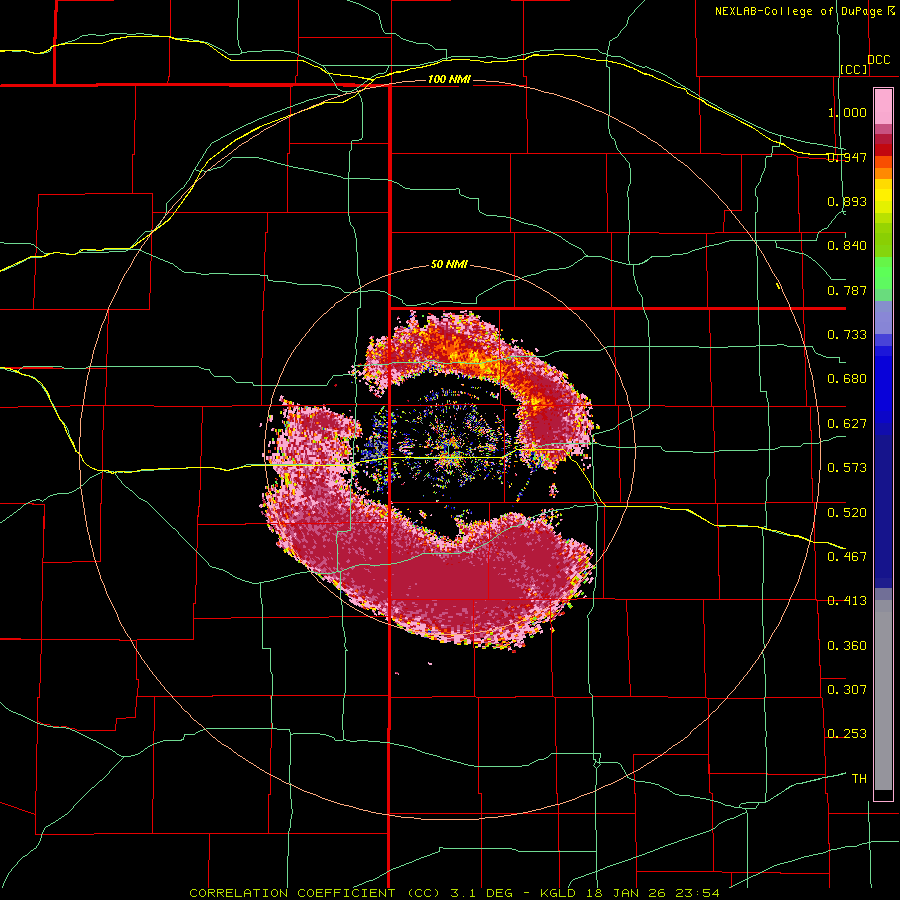
Task: Click the 0.467 legend value
Action: (847, 557)
